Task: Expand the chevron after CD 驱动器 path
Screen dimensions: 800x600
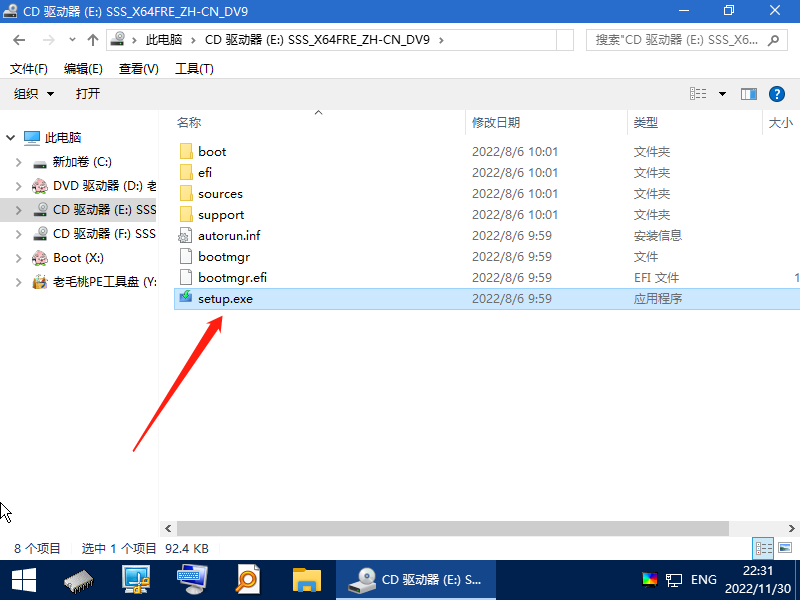Action: (x=441, y=40)
